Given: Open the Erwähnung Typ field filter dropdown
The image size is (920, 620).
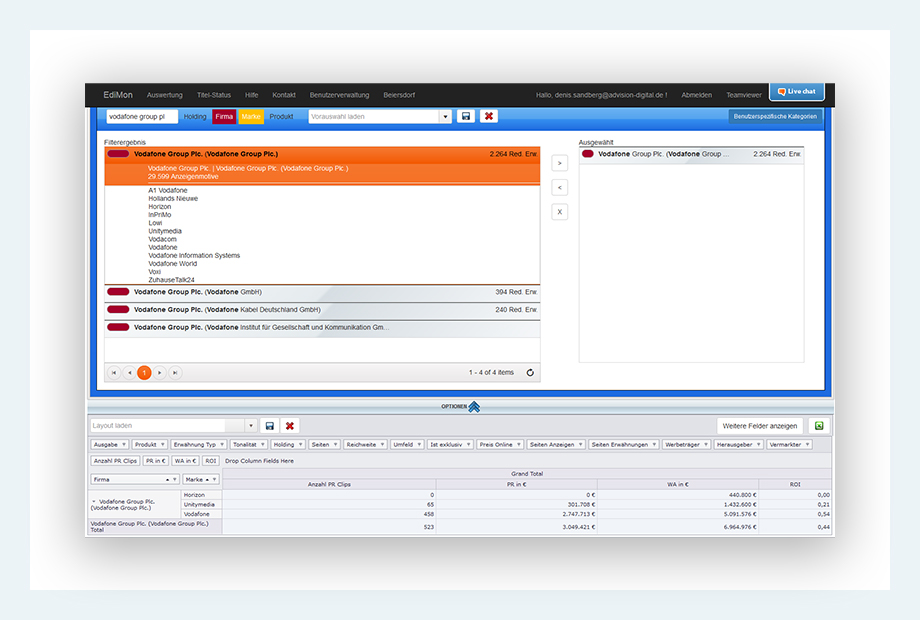Looking at the screenshot, I should pyautogui.click(x=222, y=445).
